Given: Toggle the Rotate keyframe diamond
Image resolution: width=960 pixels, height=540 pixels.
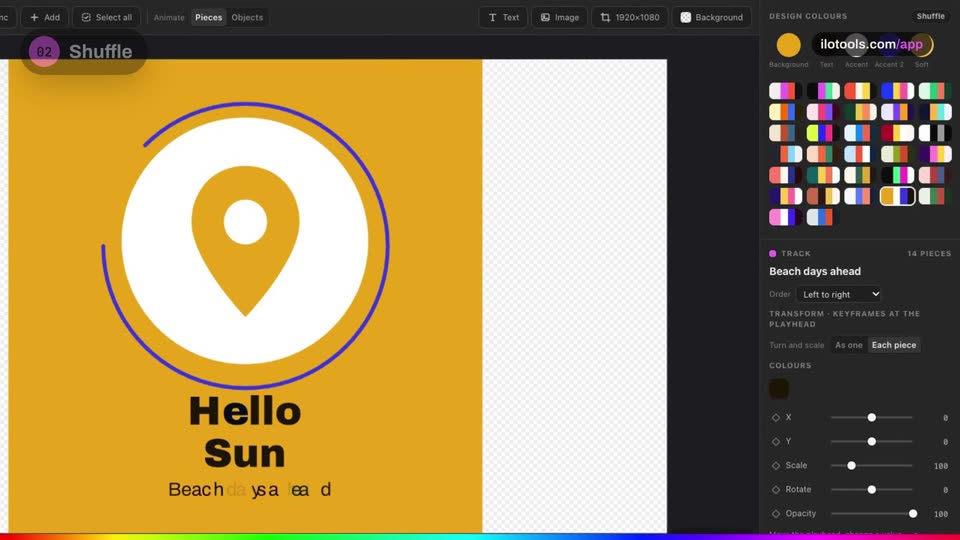Looking at the screenshot, I should click(x=776, y=490).
